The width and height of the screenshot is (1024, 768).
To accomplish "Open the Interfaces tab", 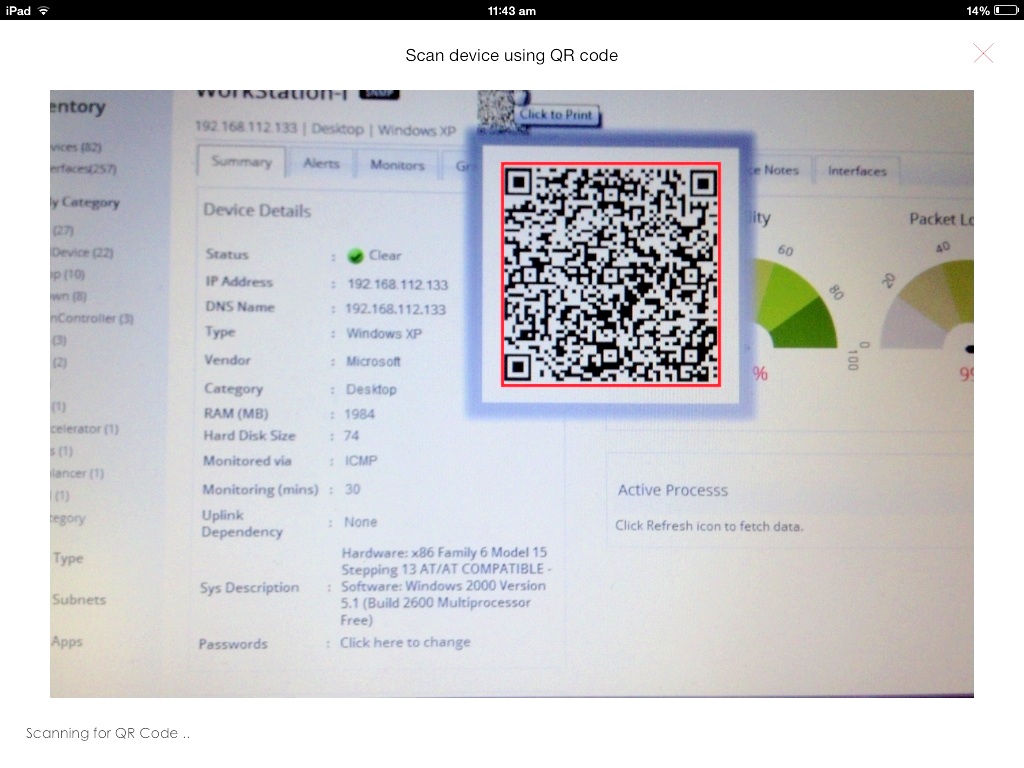I will coord(857,171).
